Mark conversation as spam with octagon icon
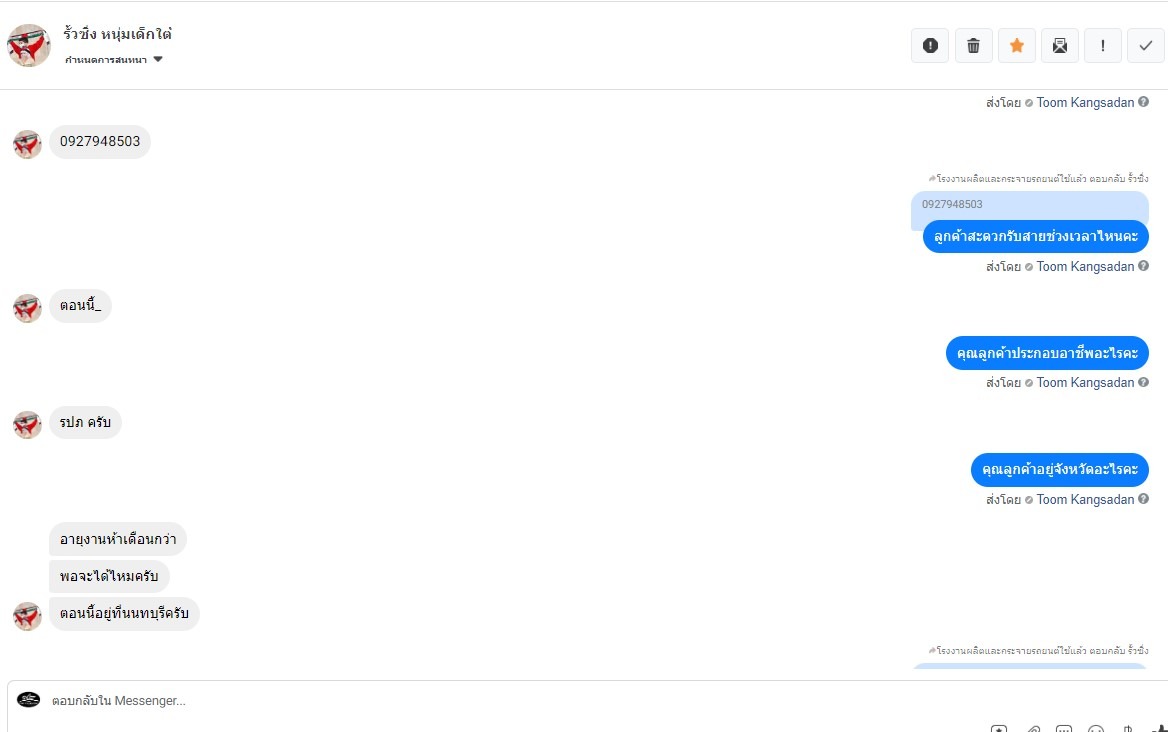The height and width of the screenshot is (732, 1168). point(930,45)
